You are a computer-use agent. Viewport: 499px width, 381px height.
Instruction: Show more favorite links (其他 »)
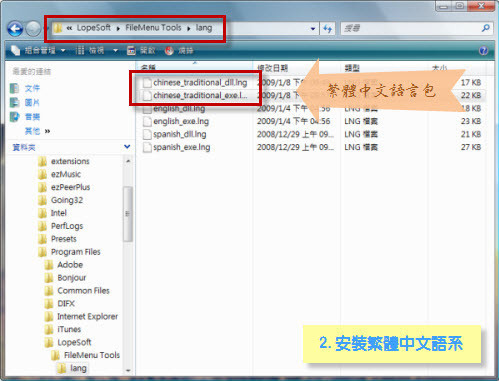pyautogui.click(x=37, y=131)
